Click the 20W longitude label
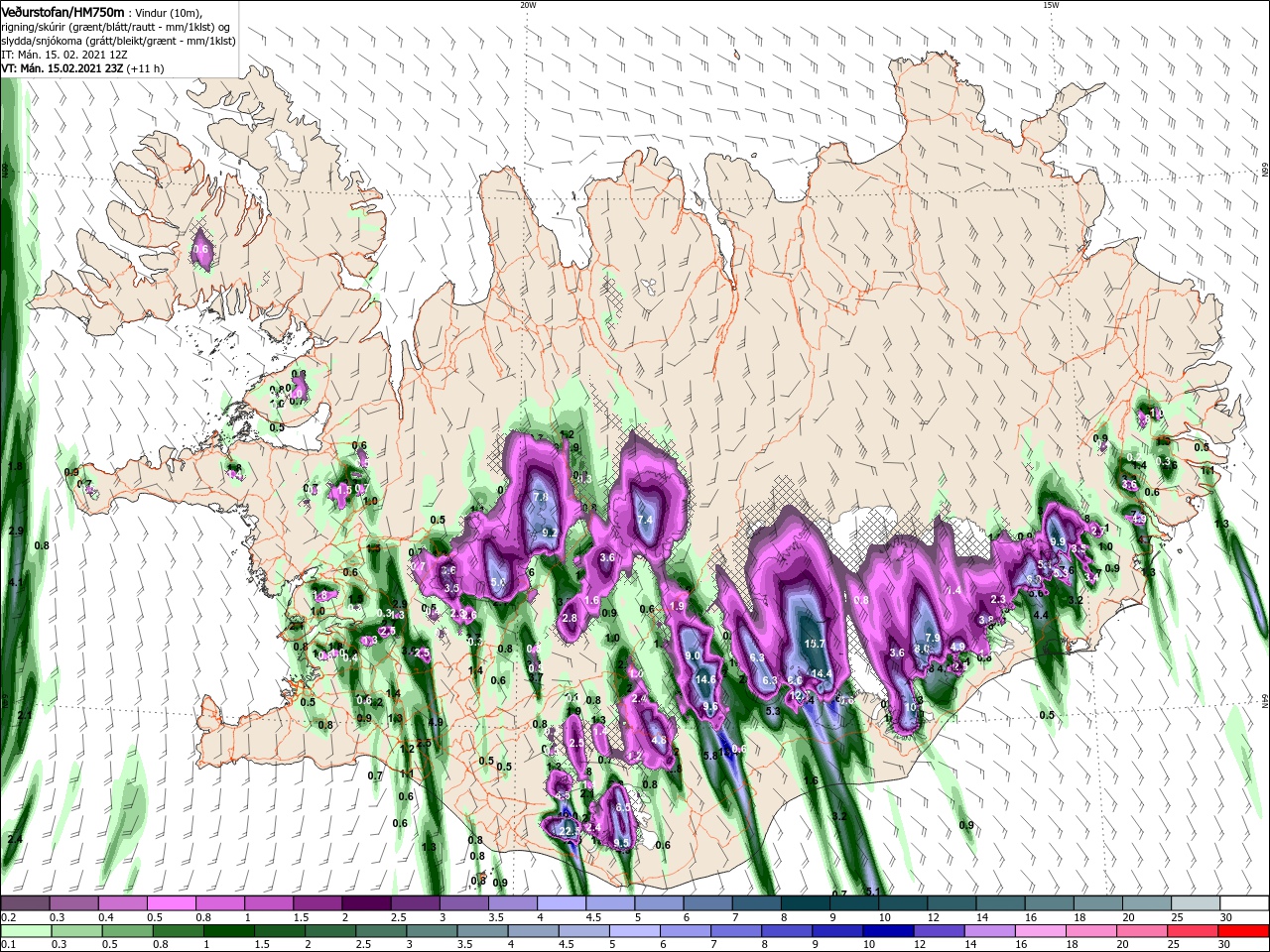1270x952 pixels. pos(528,5)
